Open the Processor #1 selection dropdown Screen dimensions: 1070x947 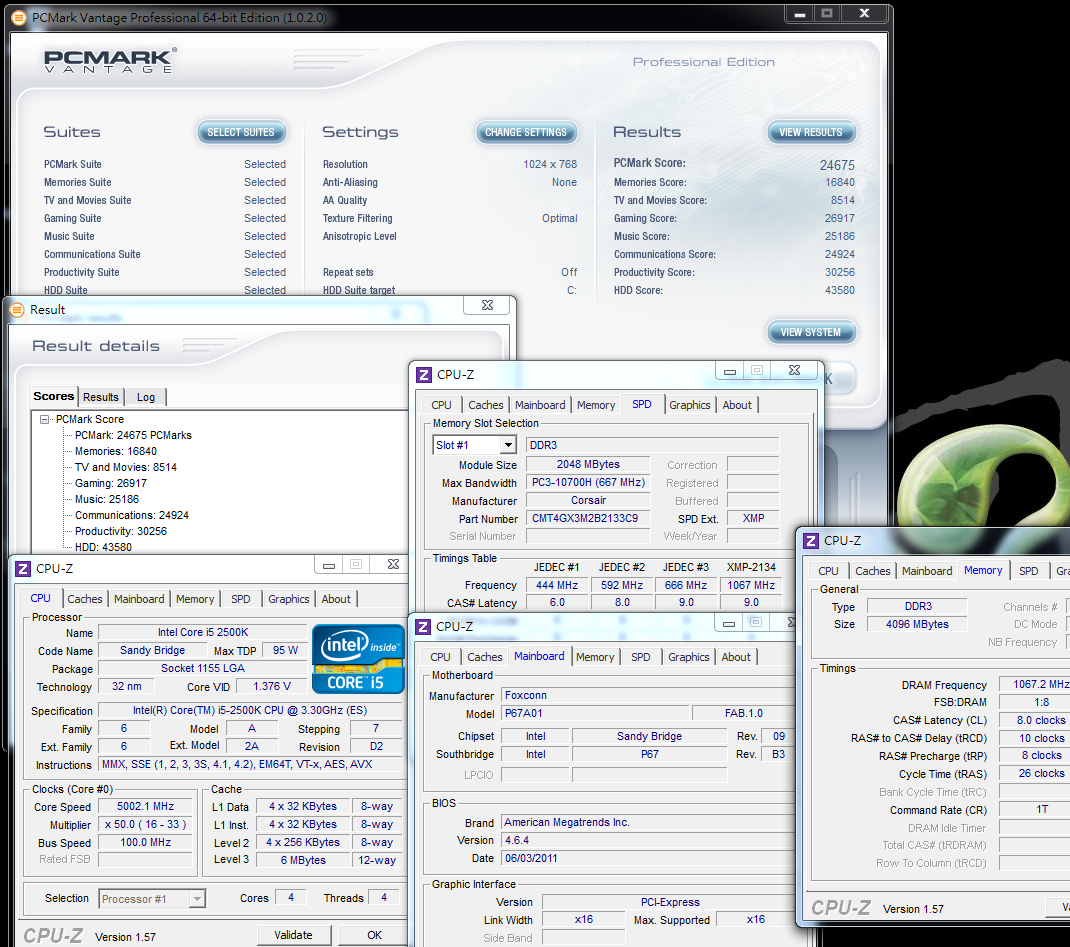[x=196, y=899]
